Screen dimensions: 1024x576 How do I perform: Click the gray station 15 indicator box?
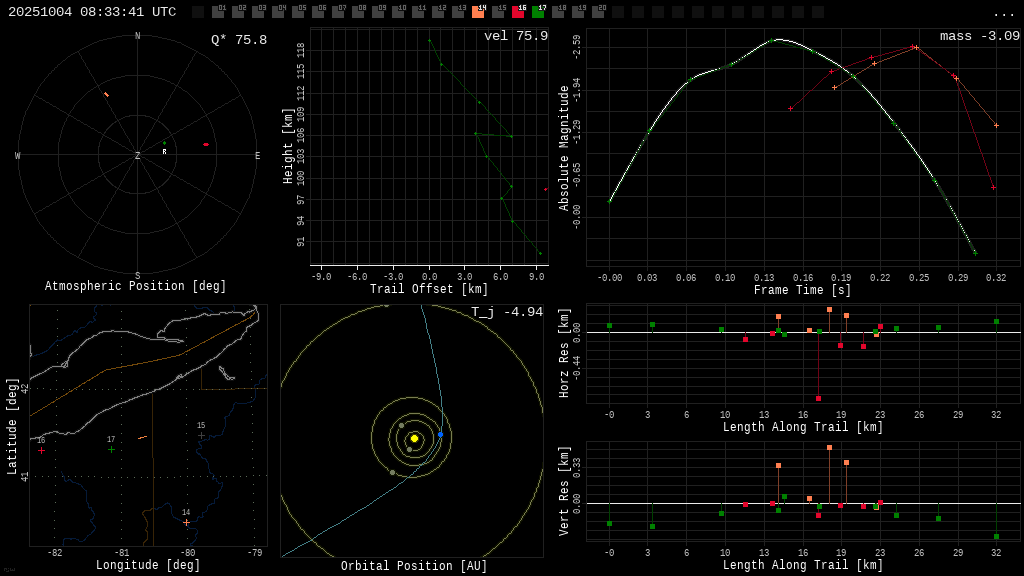coord(498,12)
